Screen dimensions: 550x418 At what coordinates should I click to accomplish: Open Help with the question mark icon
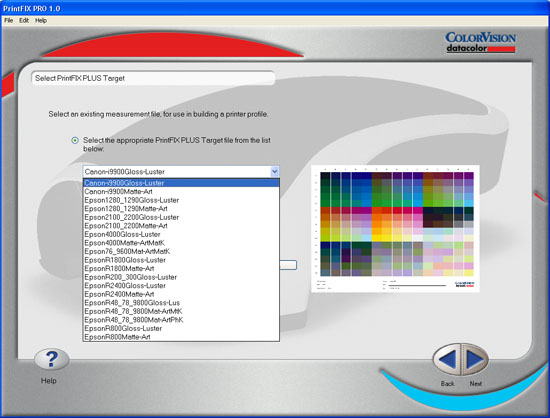coord(52,359)
